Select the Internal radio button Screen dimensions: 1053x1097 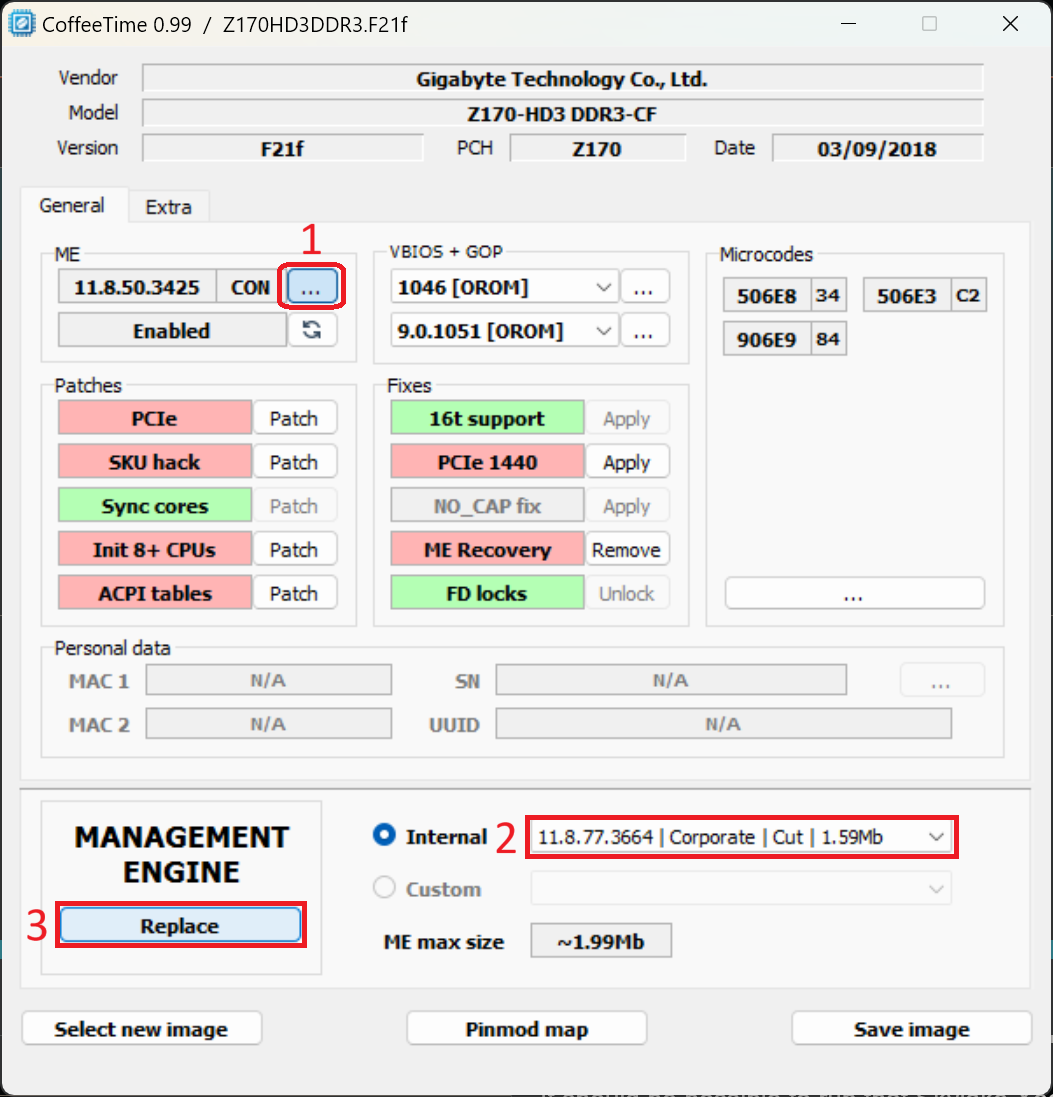point(384,836)
